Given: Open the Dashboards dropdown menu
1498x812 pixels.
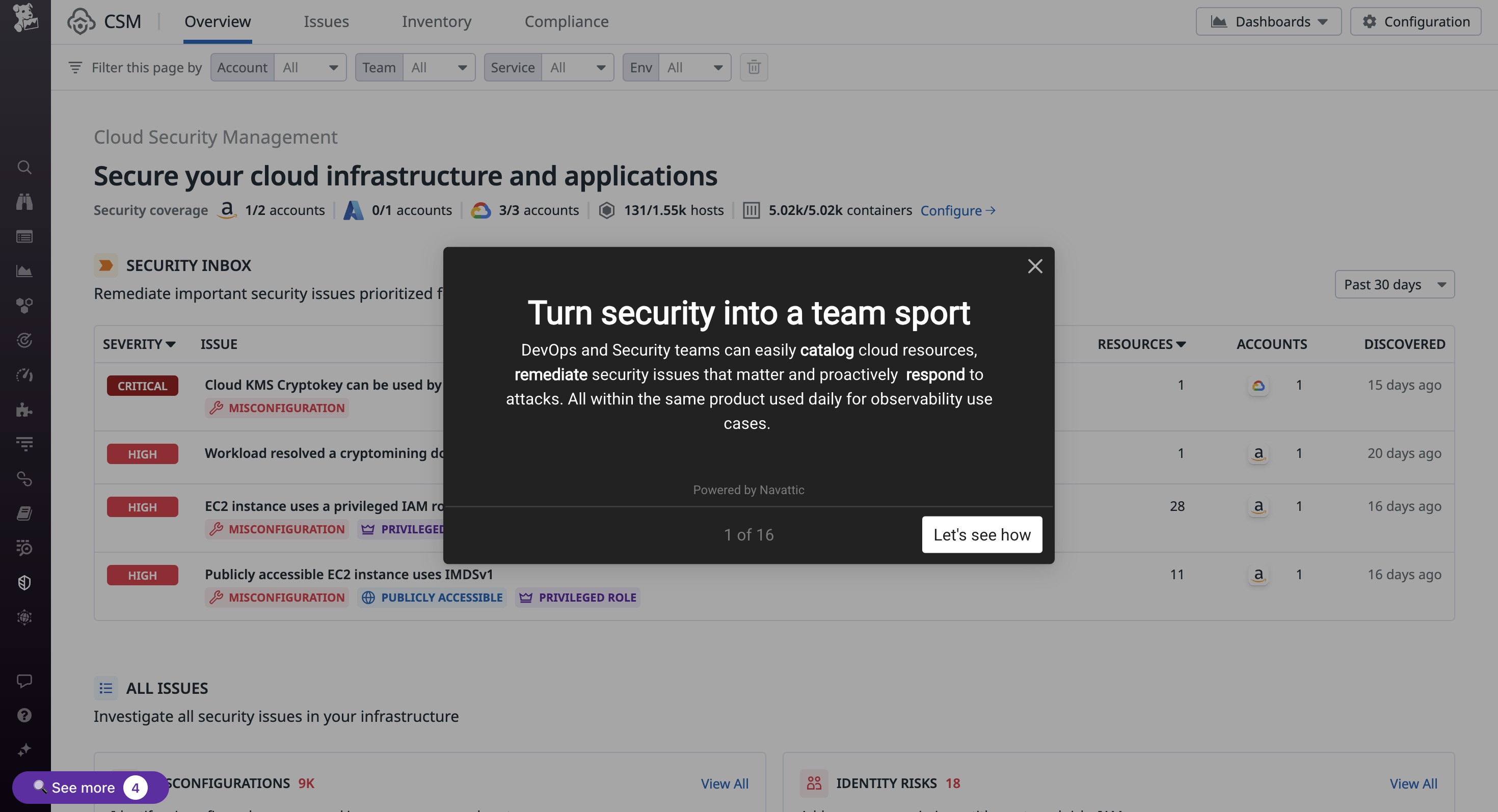Looking at the screenshot, I should click(x=1268, y=21).
